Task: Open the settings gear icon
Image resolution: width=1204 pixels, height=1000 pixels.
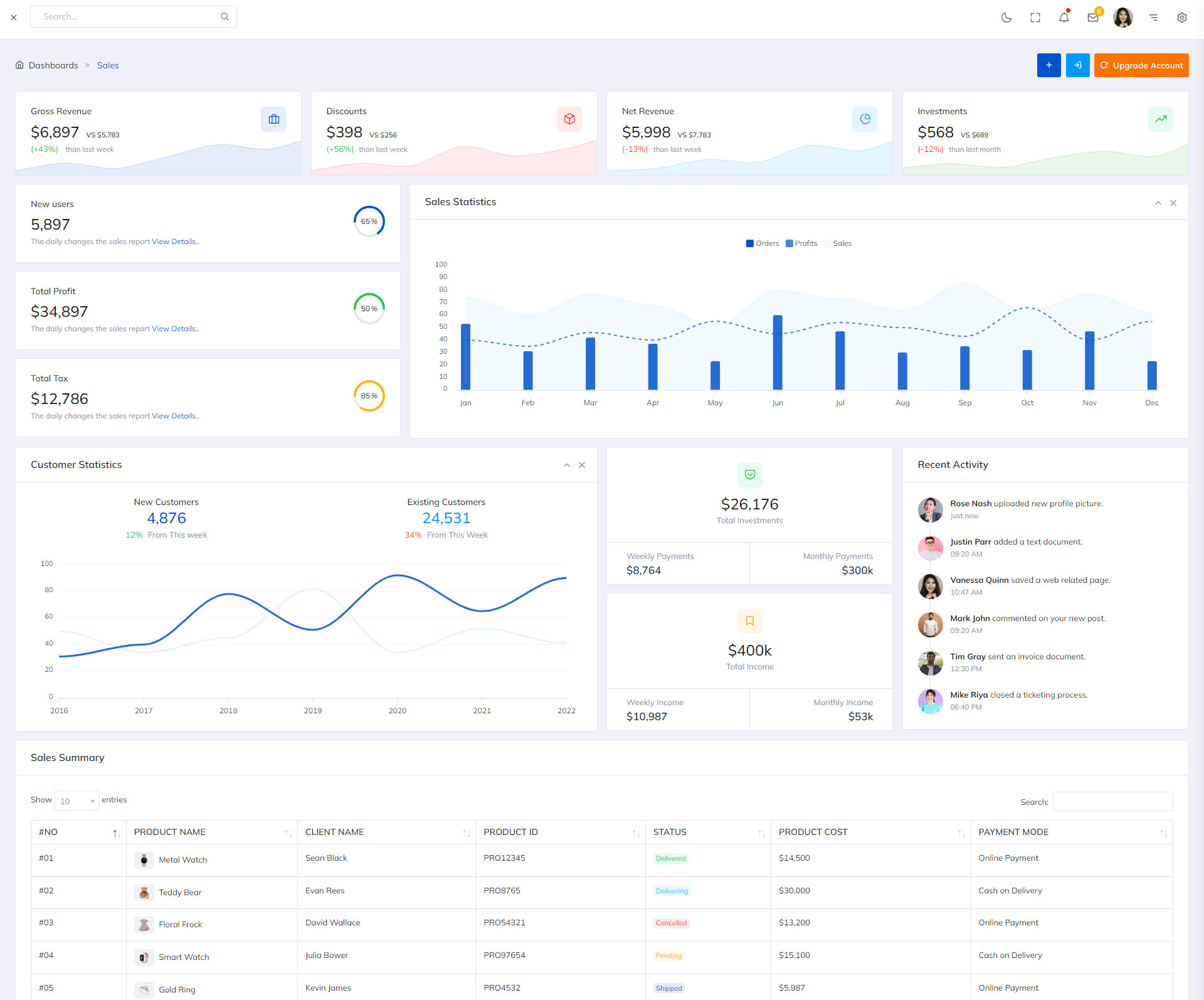Action: tap(1181, 18)
